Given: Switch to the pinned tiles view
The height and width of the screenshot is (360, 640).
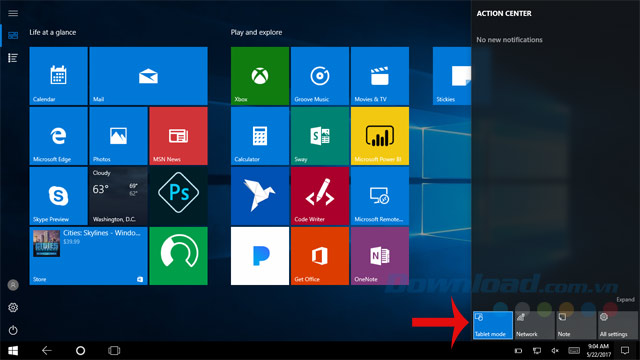Looking at the screenshot, I should pos(13,36).
